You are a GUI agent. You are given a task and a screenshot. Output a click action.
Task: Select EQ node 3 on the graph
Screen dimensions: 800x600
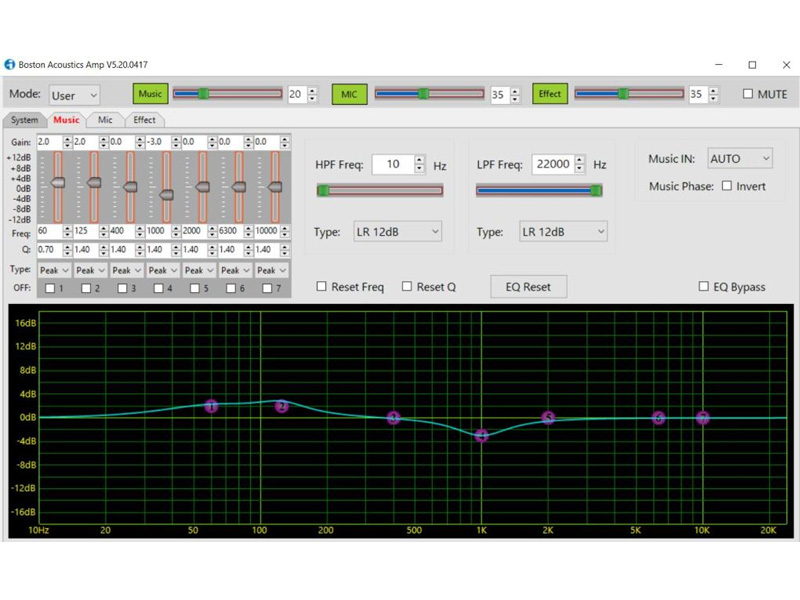pyautogui.click(x=393, y=418)
